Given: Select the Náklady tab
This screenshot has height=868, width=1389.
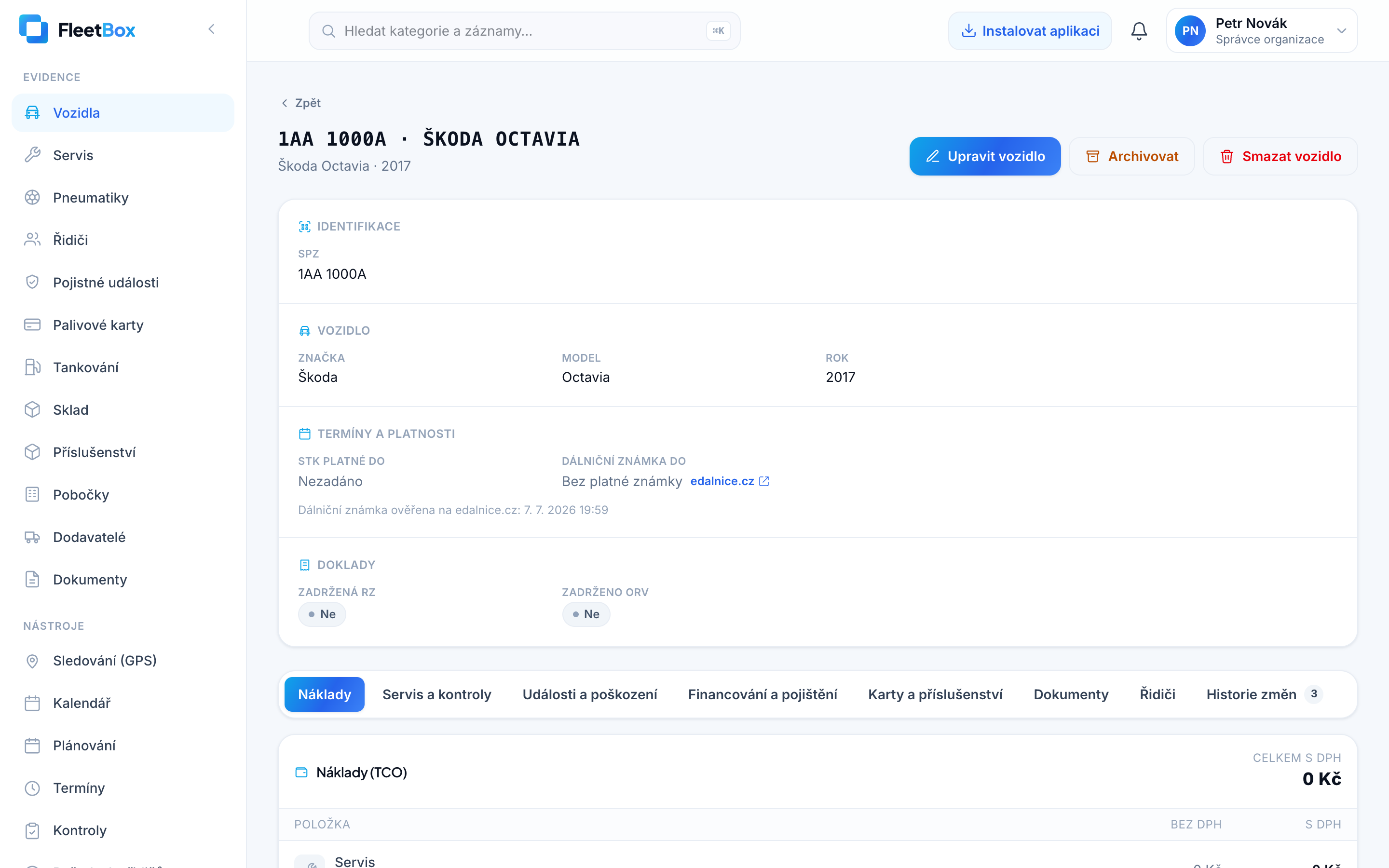Looking at the screenshot, I should pos(324,694).
